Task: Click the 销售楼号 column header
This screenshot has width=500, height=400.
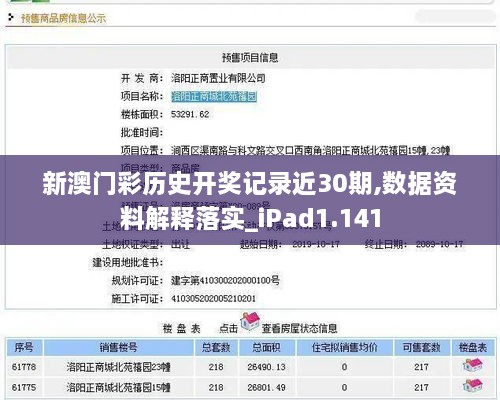Action: [118, 348]
